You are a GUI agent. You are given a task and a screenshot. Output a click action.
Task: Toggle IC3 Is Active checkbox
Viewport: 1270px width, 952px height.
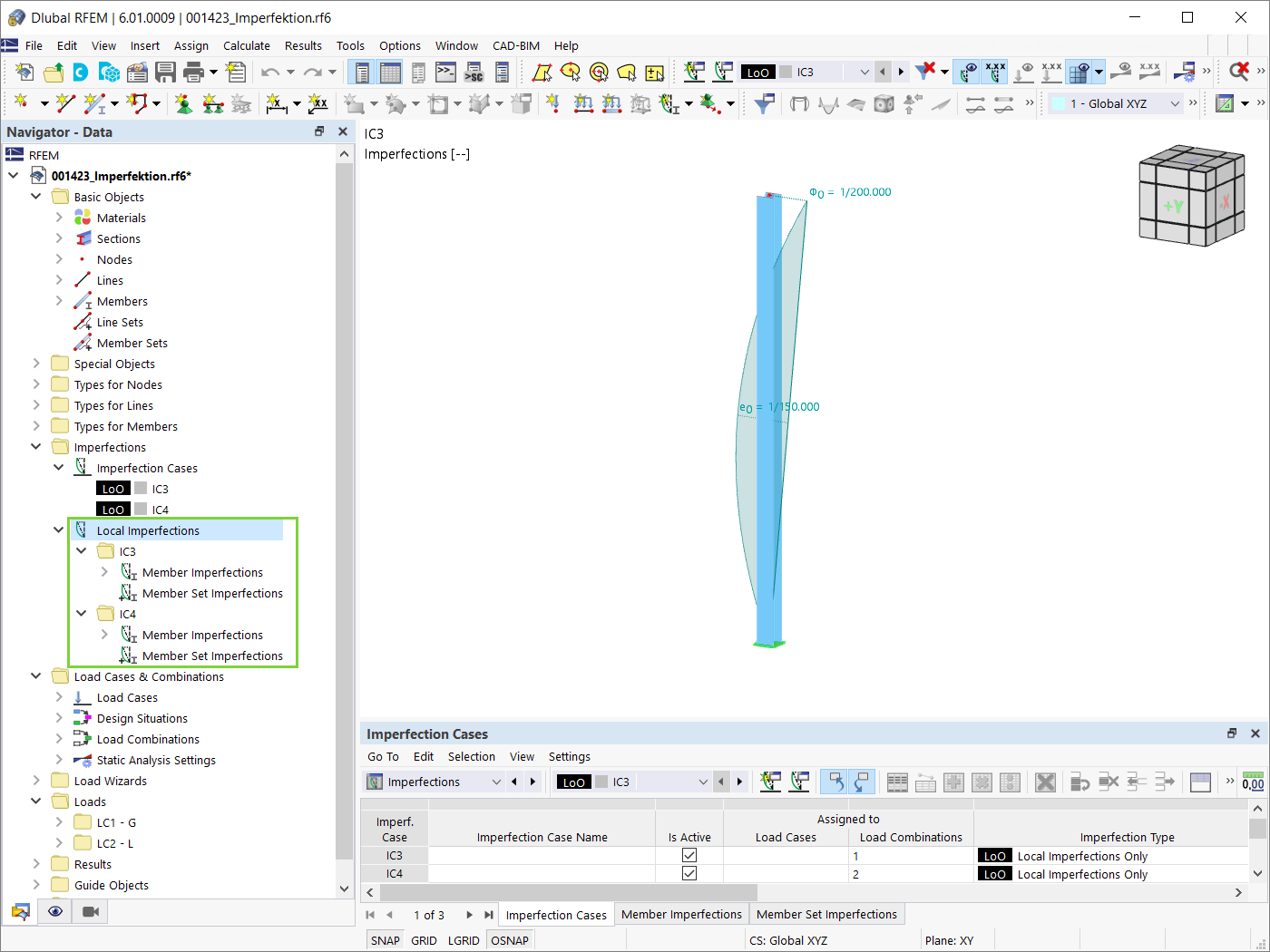pyautogui.click(x=689, y=855)
